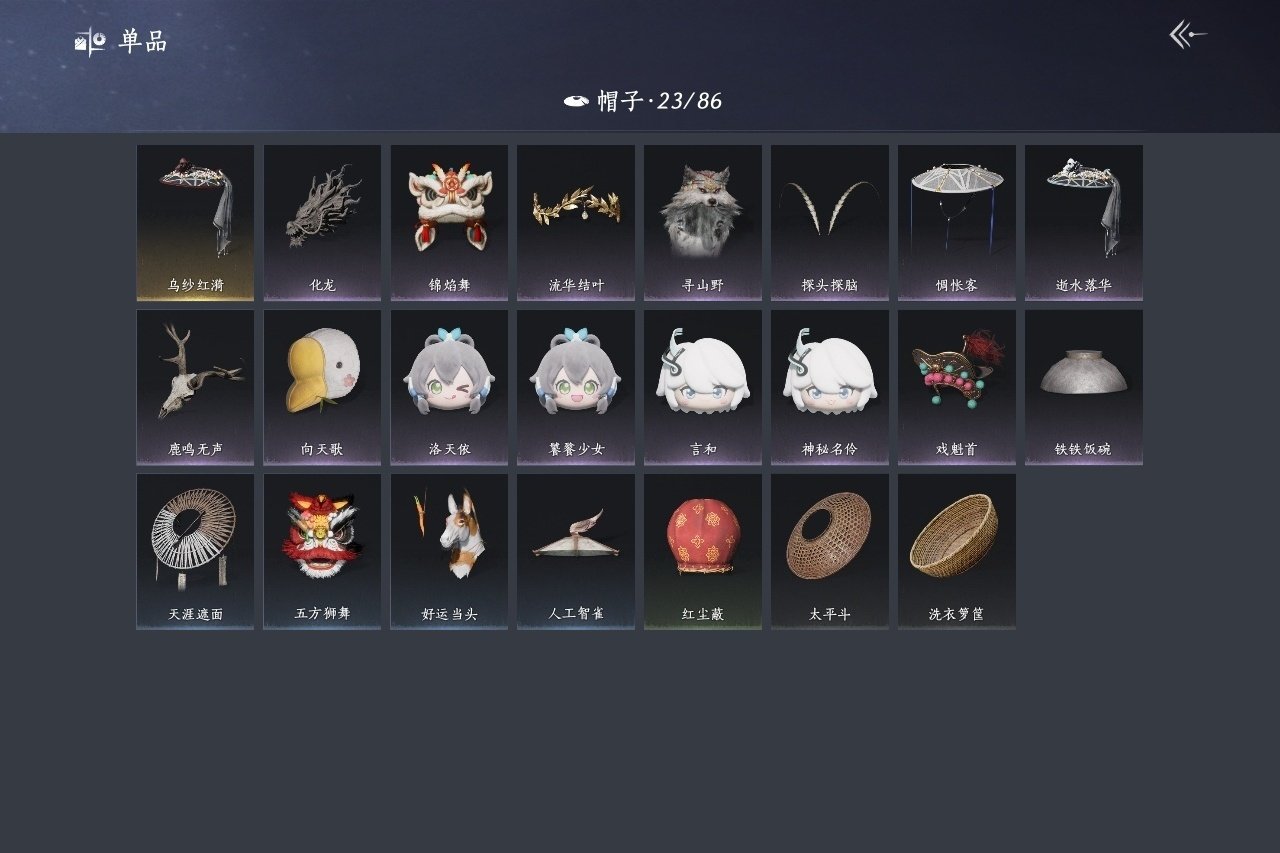Select the 铁铁饭碗 iron bowl hat
This screenshot has width=1280, height=853.
pos(1084,387)
